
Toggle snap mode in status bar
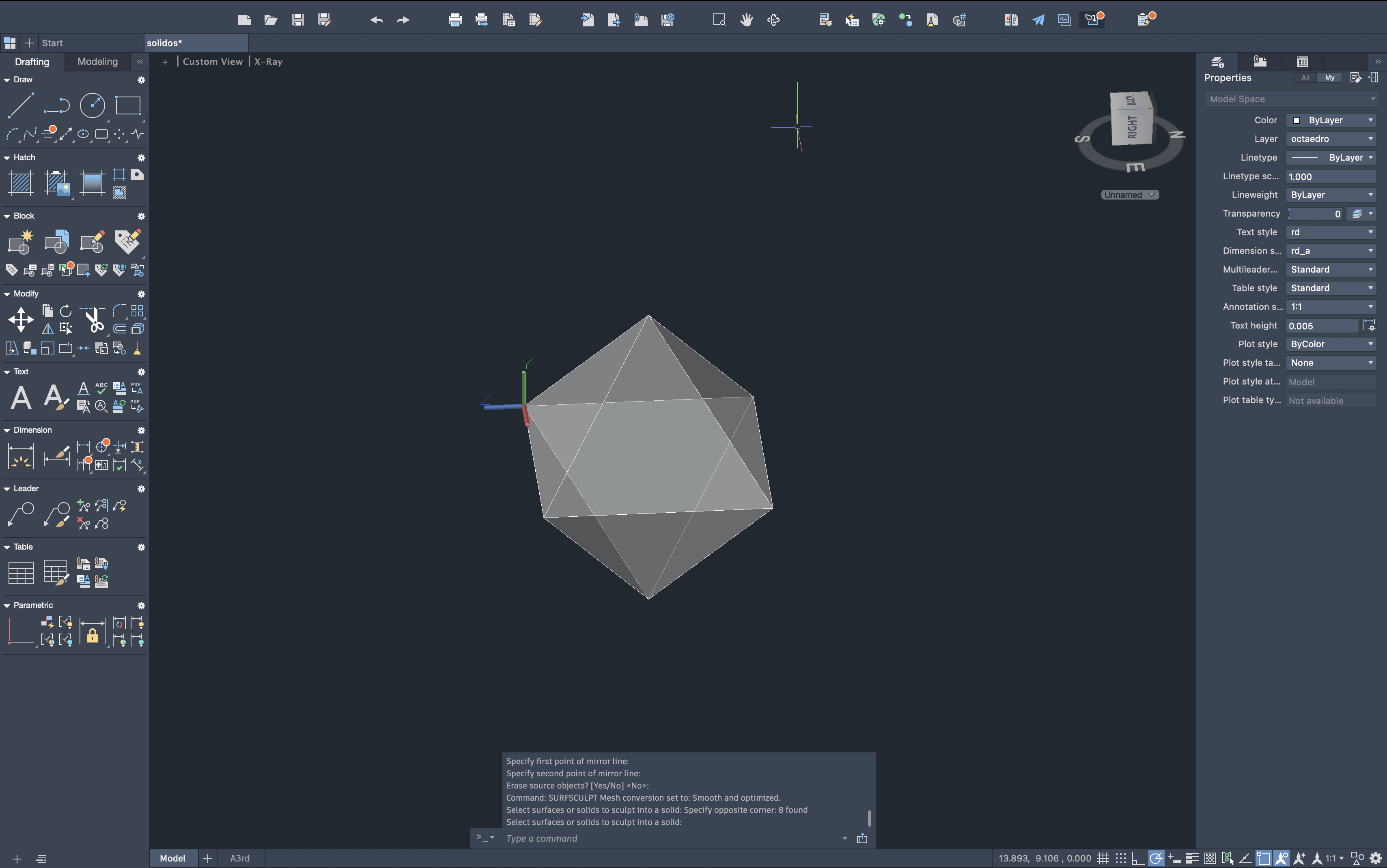(x=1120, y=858)
